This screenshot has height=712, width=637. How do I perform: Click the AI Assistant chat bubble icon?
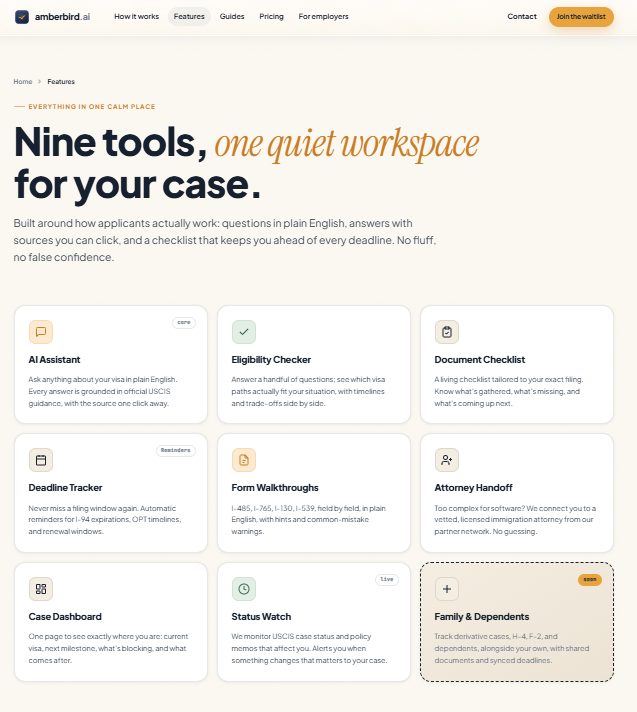pyautogui.click(x=41, y=332)
